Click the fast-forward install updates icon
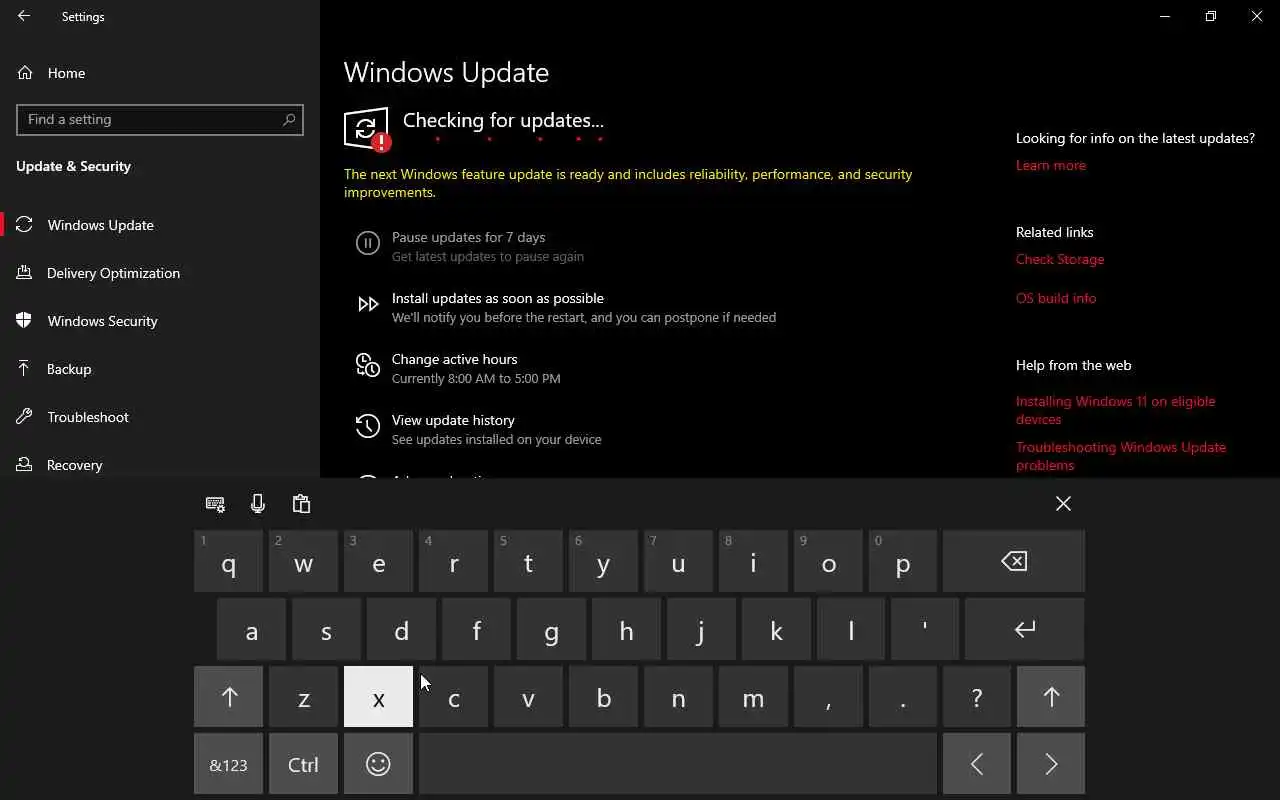The width and height of the screenshot is (1280, 800). (368, 304)
